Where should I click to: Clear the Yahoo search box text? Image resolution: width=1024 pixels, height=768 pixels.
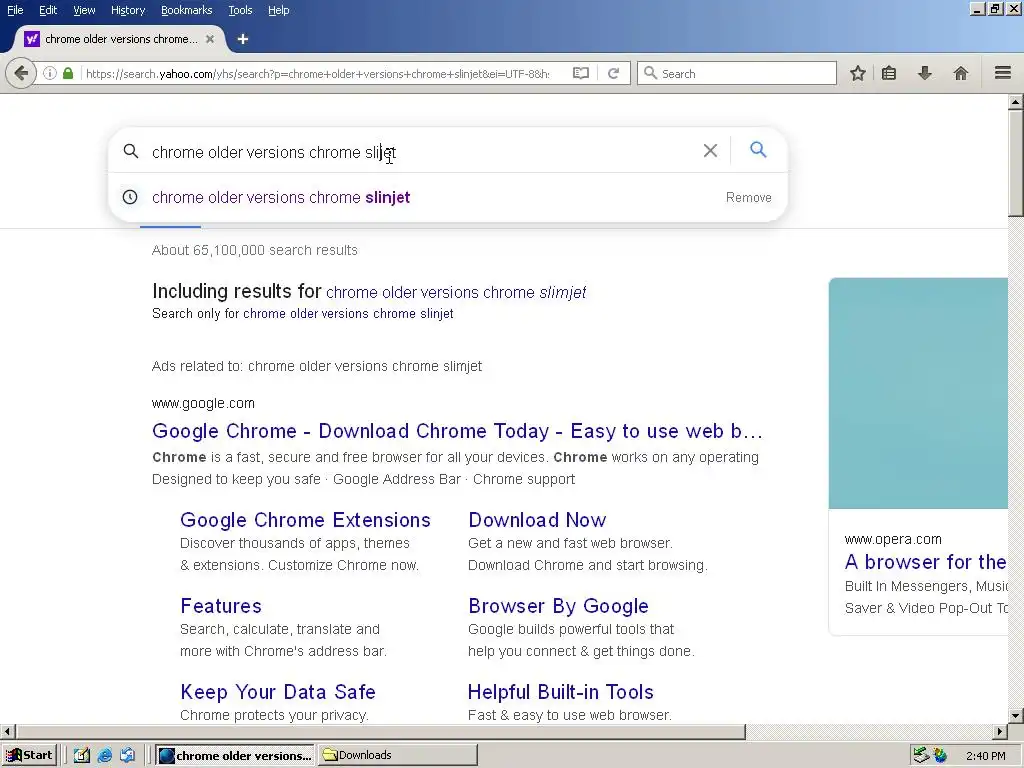coord(710,151)
